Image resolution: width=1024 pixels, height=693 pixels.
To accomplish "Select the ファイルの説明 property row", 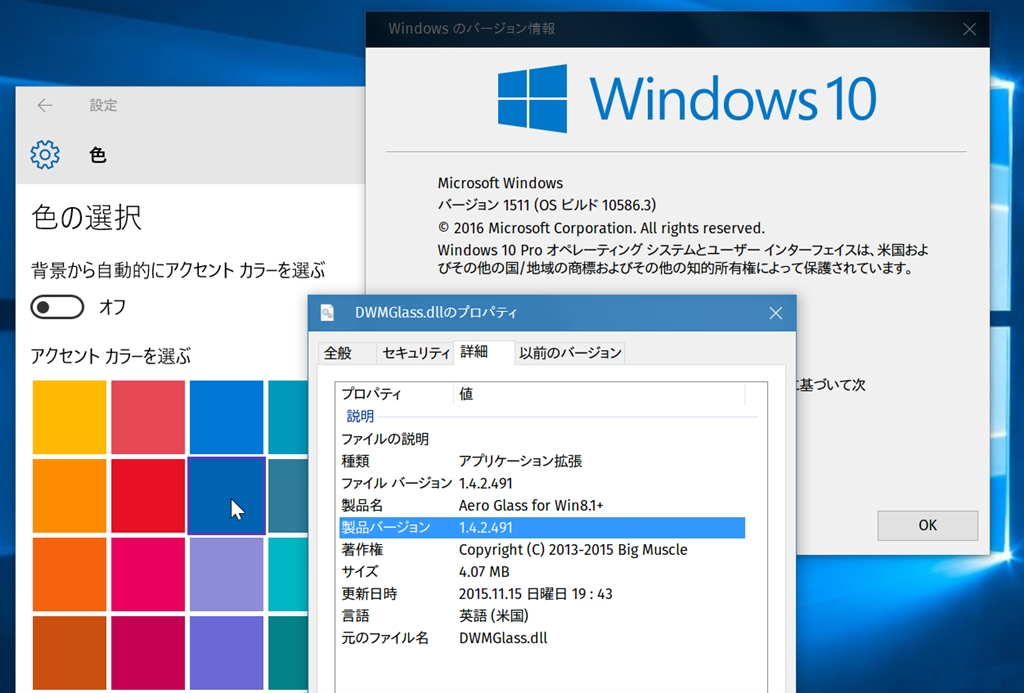I will click(542, 439).
